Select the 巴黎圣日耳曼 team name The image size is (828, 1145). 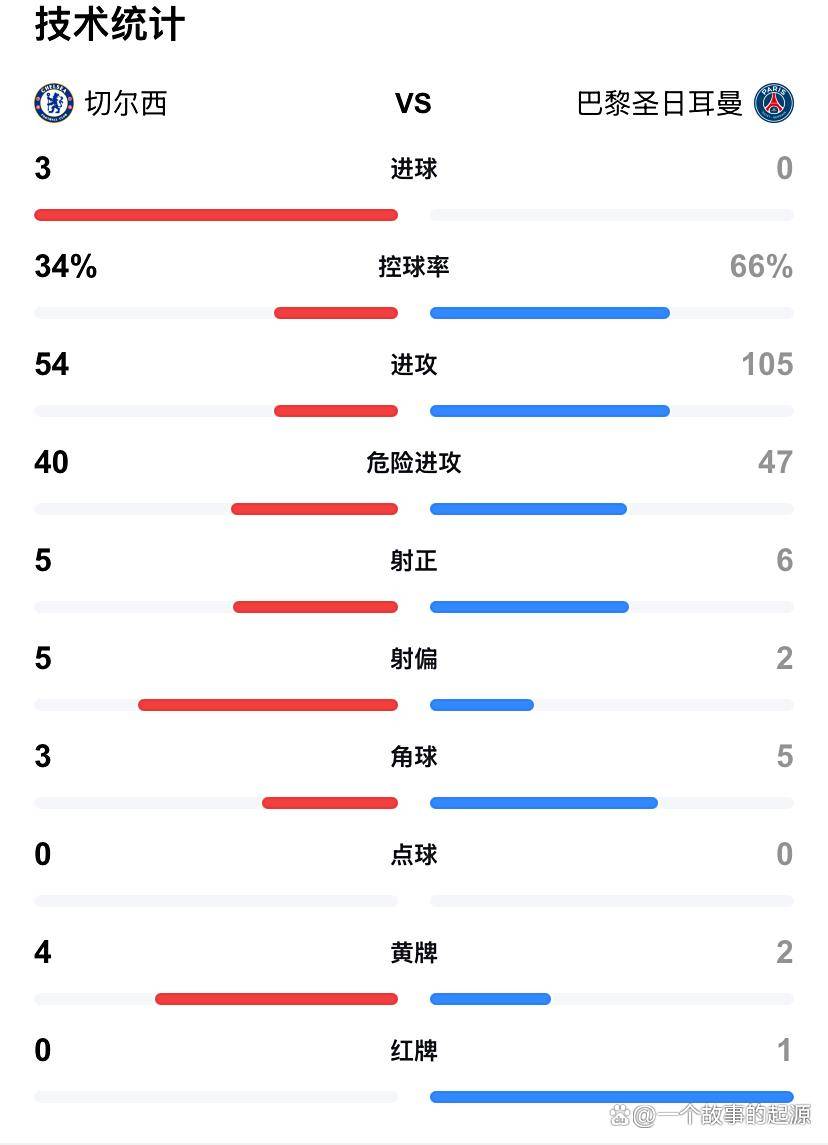659,103
